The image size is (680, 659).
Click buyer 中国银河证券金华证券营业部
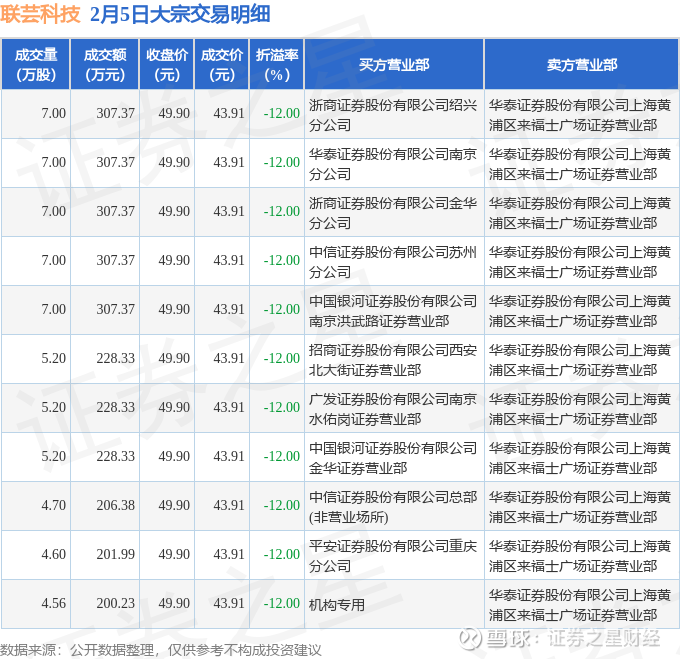pyautogui.click(x=393, y=457)
